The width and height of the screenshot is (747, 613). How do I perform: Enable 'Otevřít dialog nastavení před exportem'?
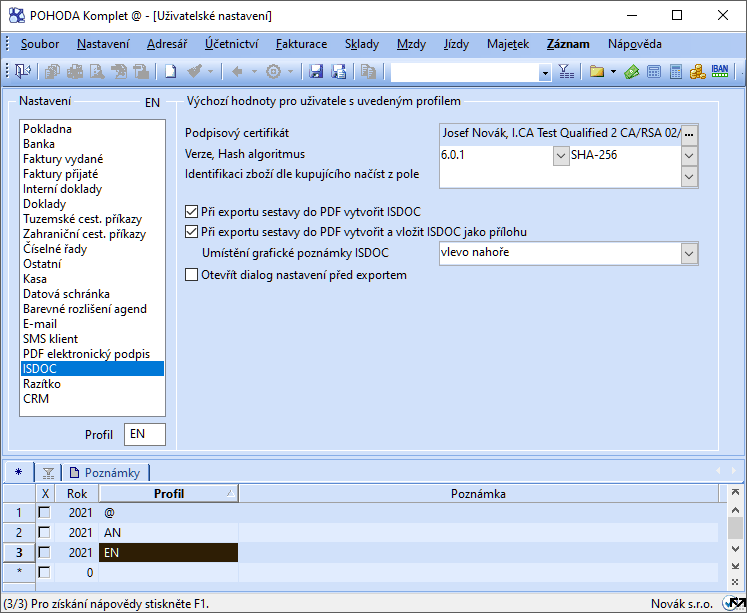(x=191, y=275)
